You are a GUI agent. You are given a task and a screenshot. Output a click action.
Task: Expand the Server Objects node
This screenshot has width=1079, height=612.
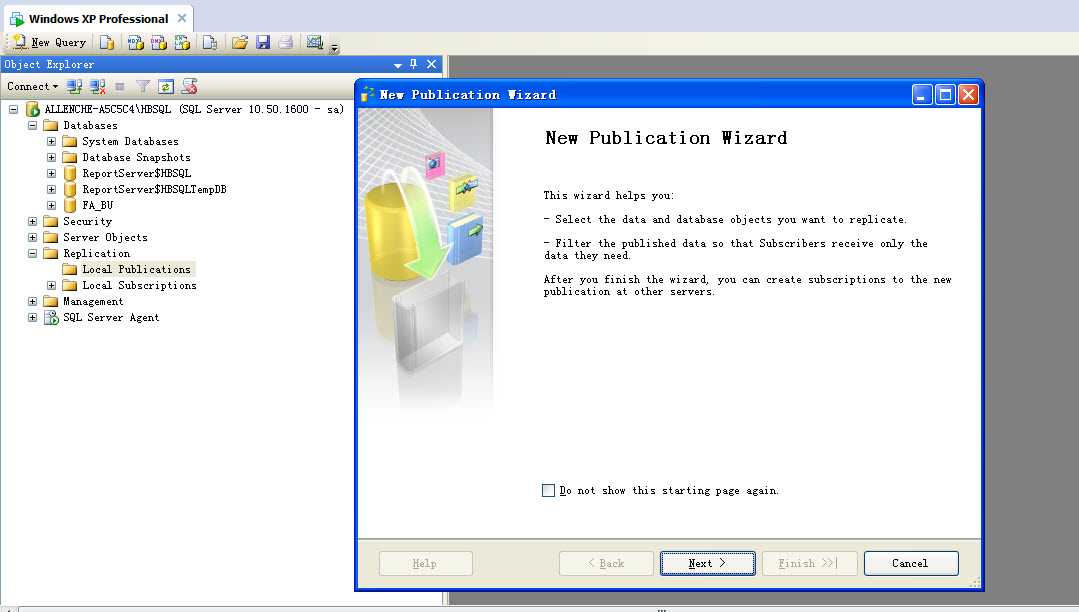32,237
